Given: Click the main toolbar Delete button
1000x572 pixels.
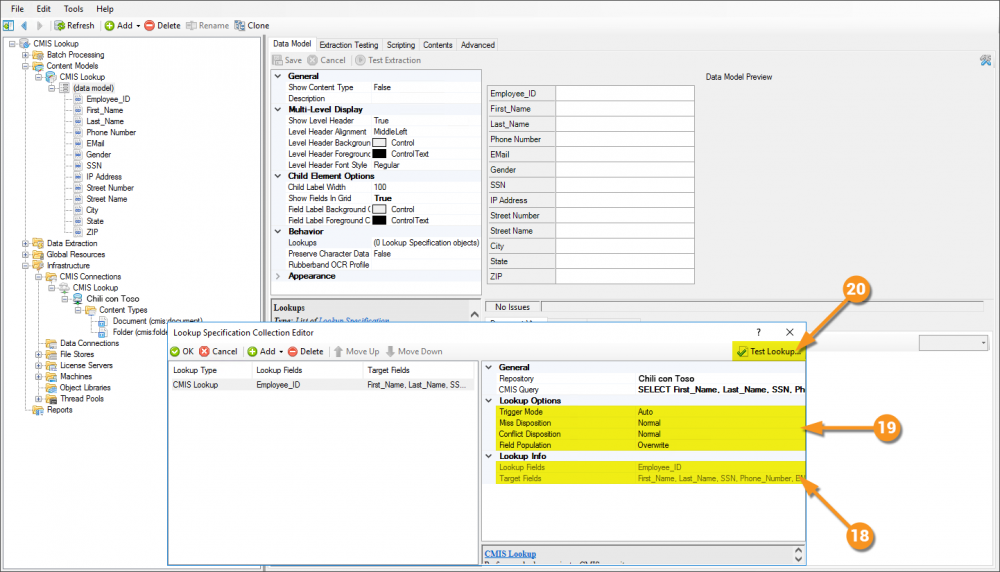Looking at the screenshot, I should pos(163,26).
